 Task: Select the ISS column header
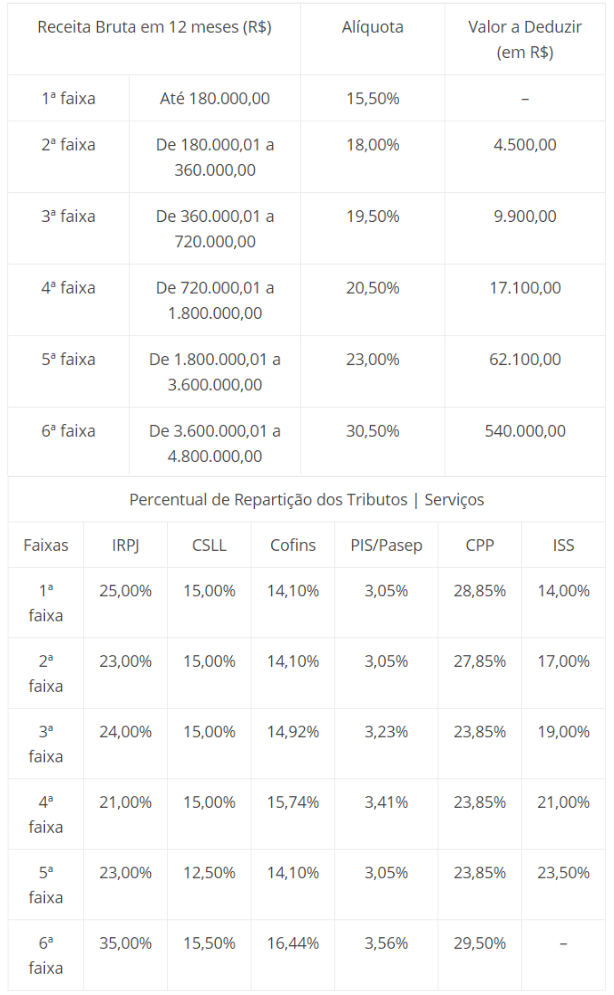563,545
